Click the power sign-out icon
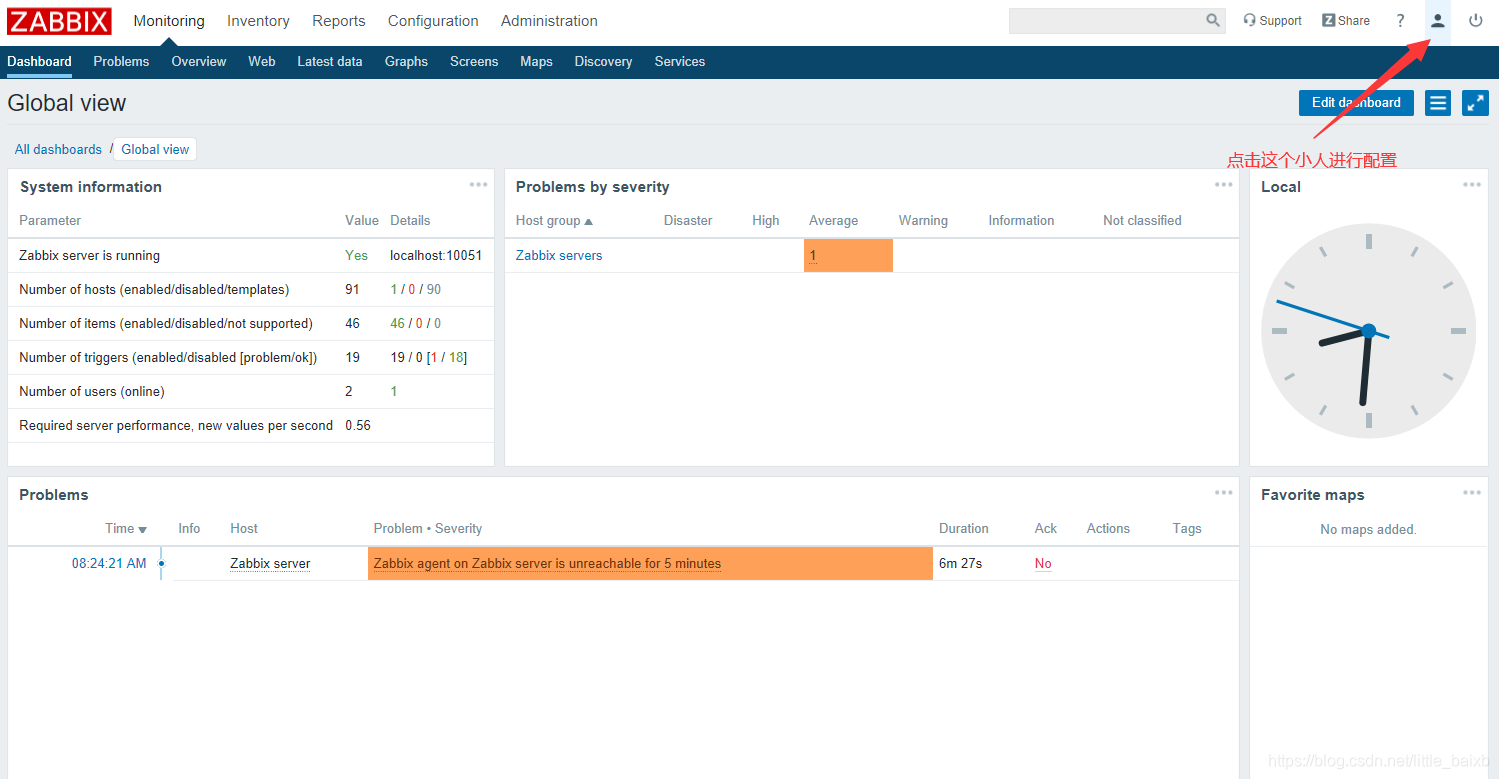 click(1476, 21)
